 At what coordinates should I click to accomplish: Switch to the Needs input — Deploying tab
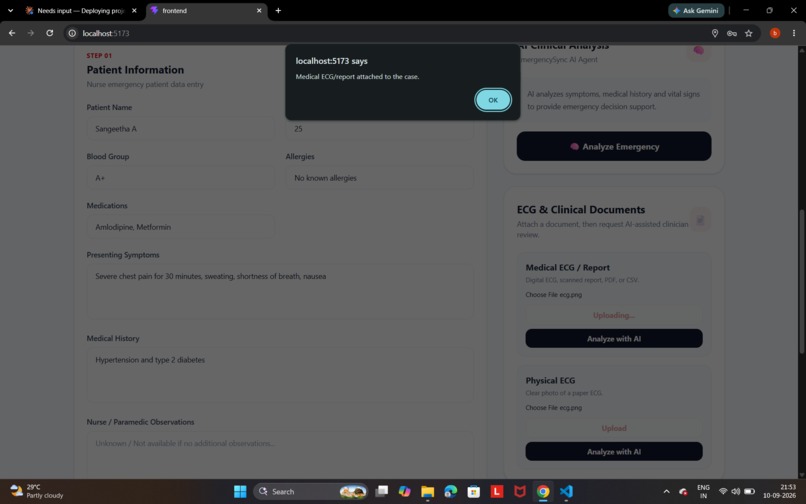point(80,10)
